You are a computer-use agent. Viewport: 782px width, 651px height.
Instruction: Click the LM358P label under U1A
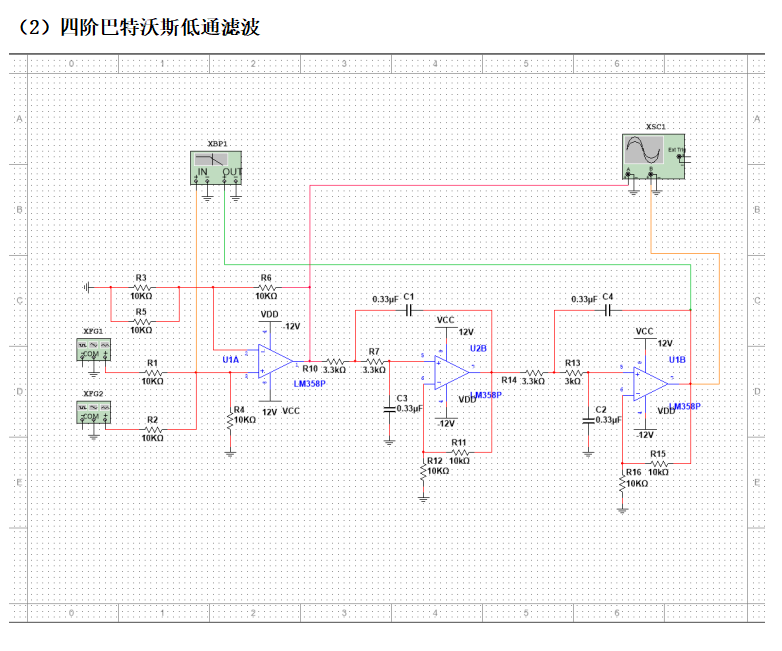click(309, 384)
